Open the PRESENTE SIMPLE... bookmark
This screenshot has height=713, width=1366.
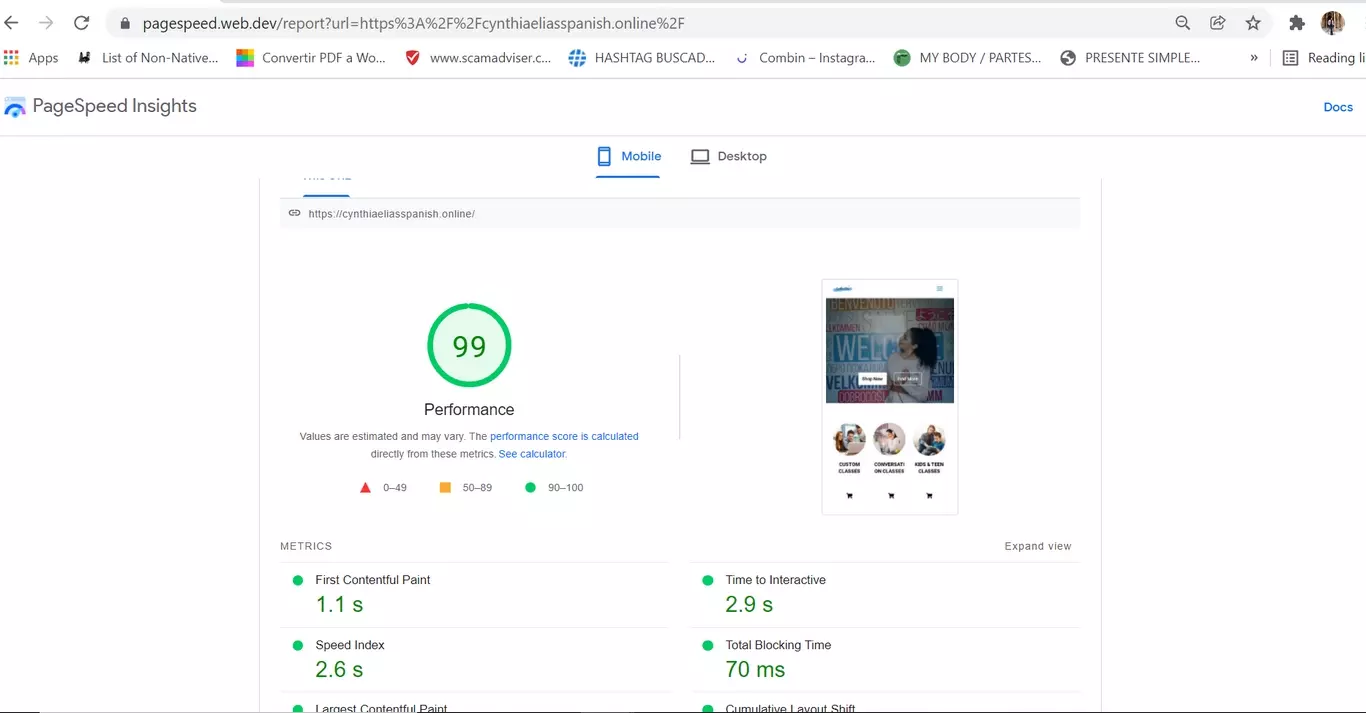(x=1130, y=58)
